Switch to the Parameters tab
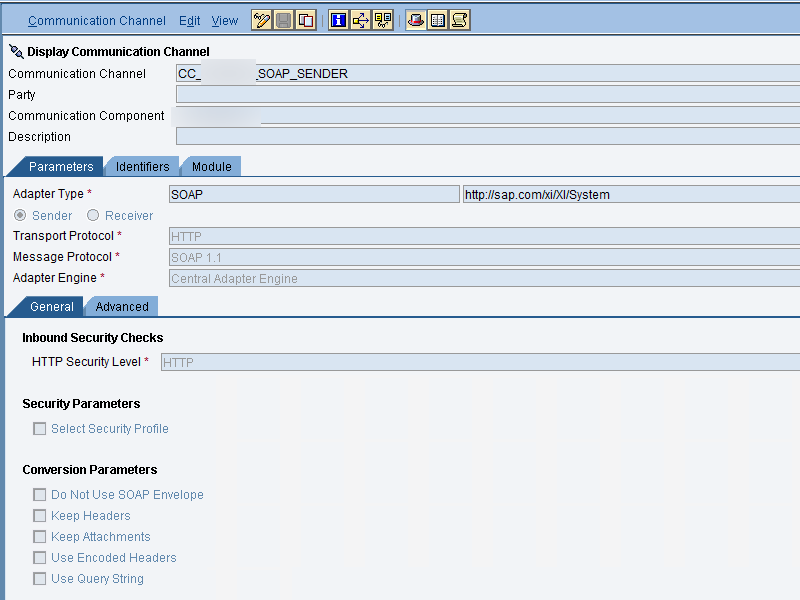The height and width of the screenshot is (600, 800). 57,167
